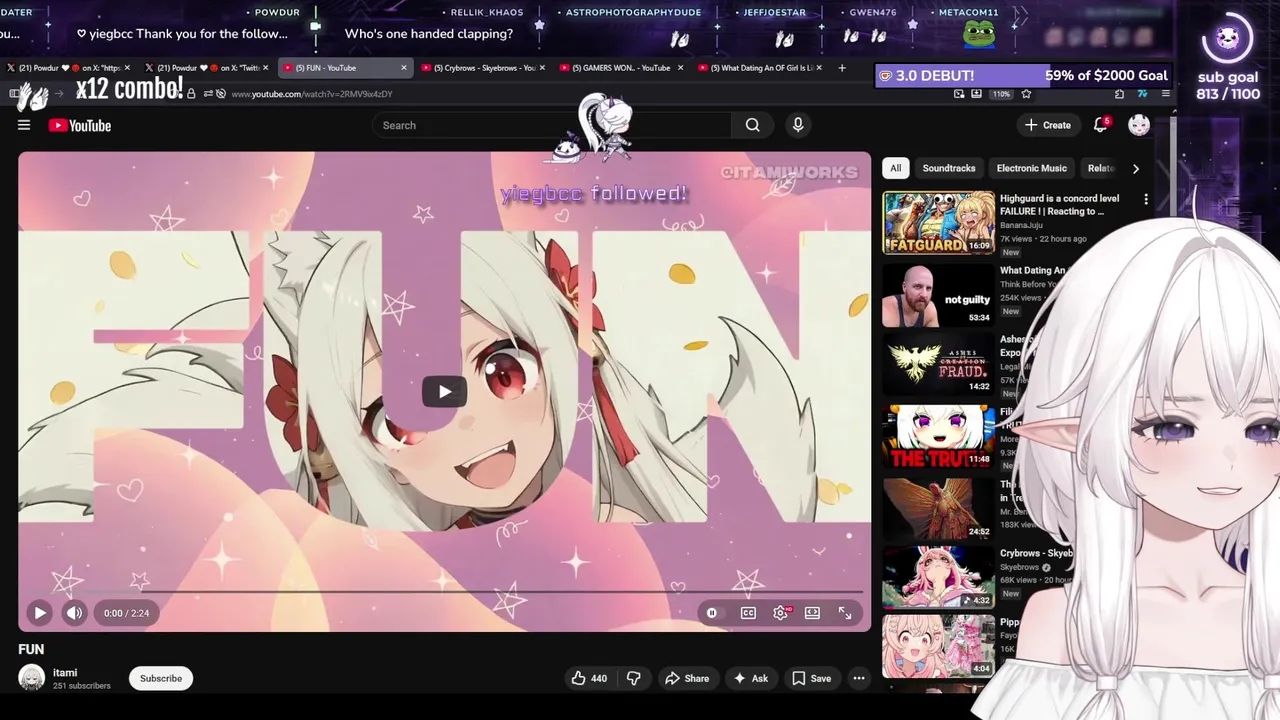Click the BananaJuju channel name
The height and width of the screenshot is (720, 1280).
click(x=1023, y=226)
